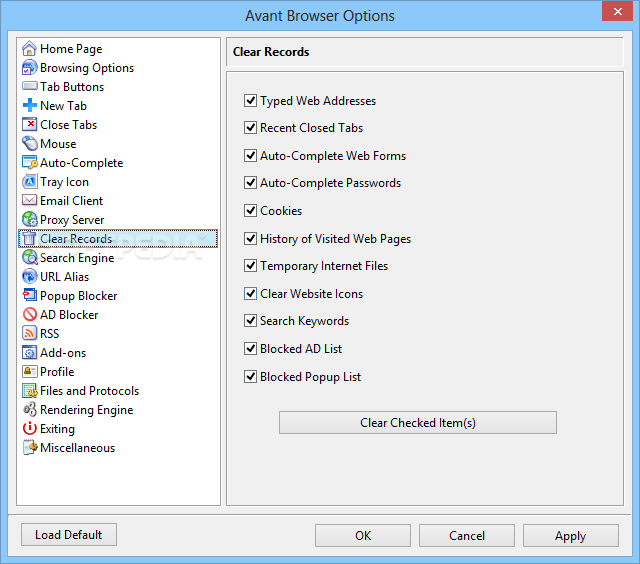
Task: Click the Search Engine magnifier icon
Action: tap(29, 258)
